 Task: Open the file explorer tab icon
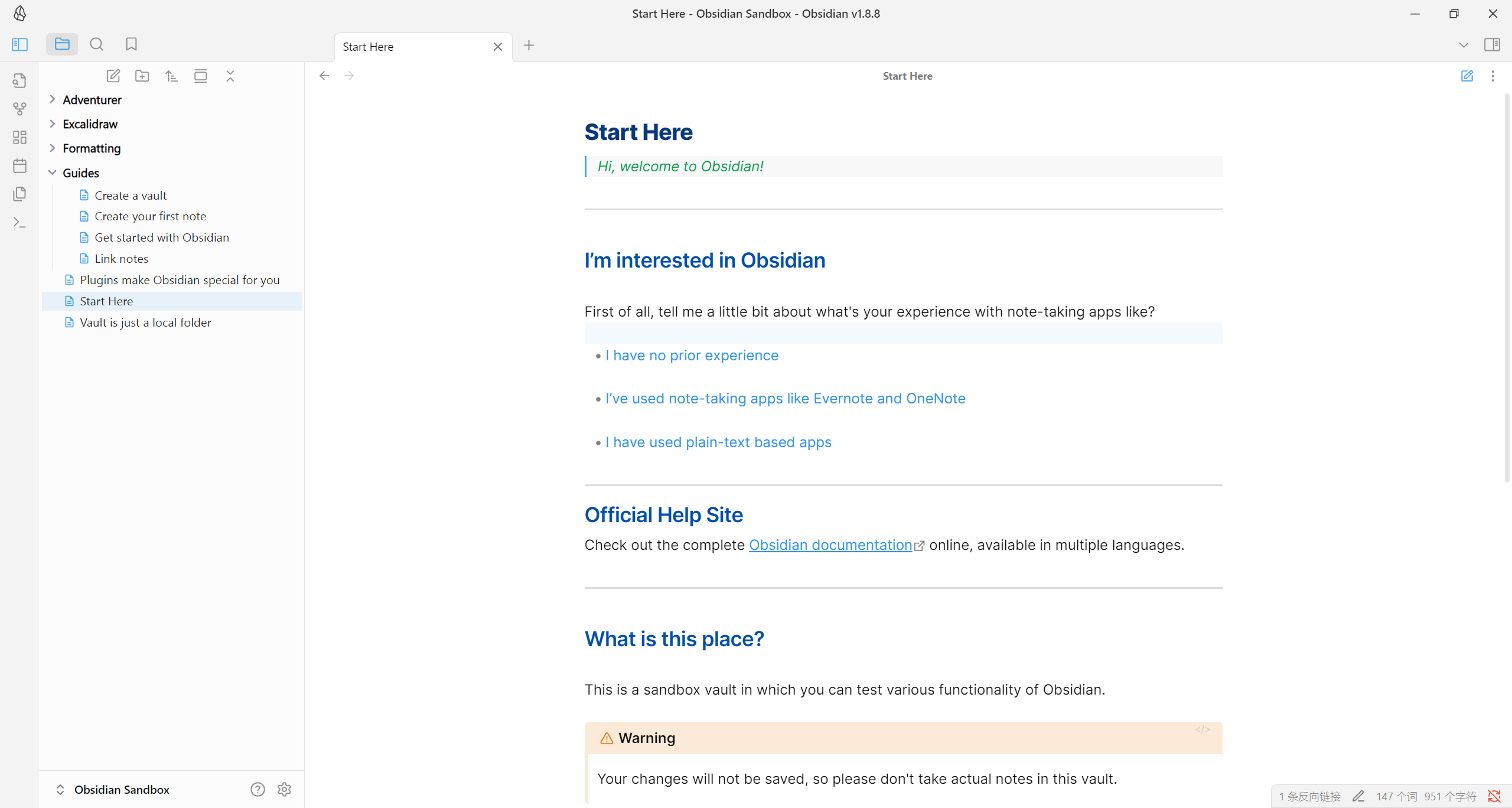pyautogui.click(x=62, y=44)
